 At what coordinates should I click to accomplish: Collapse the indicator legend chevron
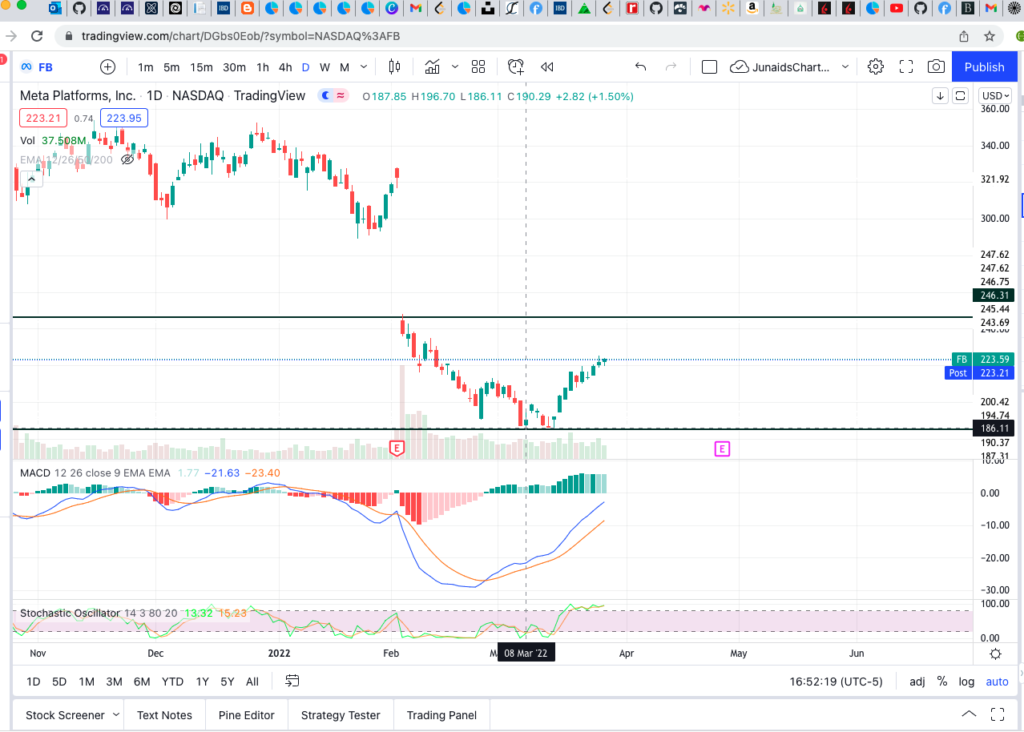31,178
